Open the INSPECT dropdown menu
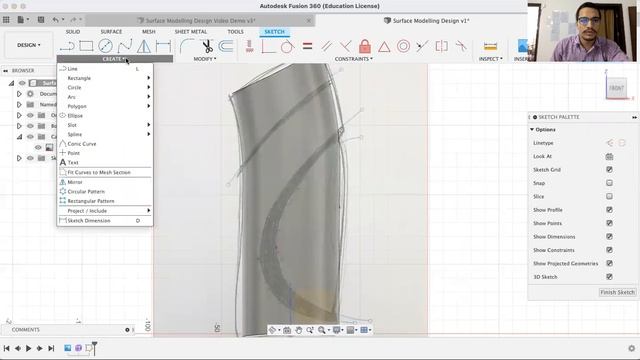The image size is (640, 360). [491, 59]
